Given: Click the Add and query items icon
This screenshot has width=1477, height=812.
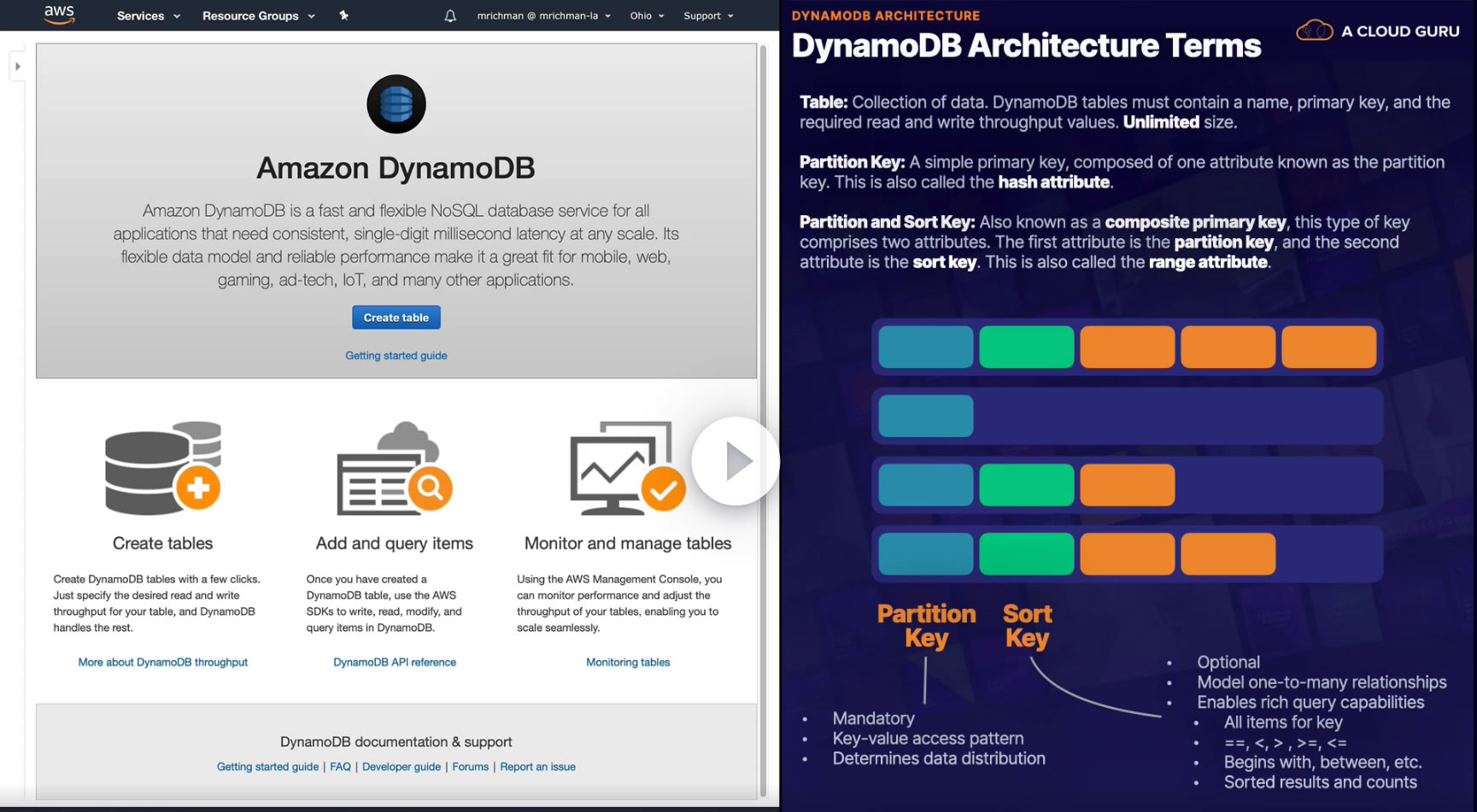Looking at the screenshot, I should (395, 468).
